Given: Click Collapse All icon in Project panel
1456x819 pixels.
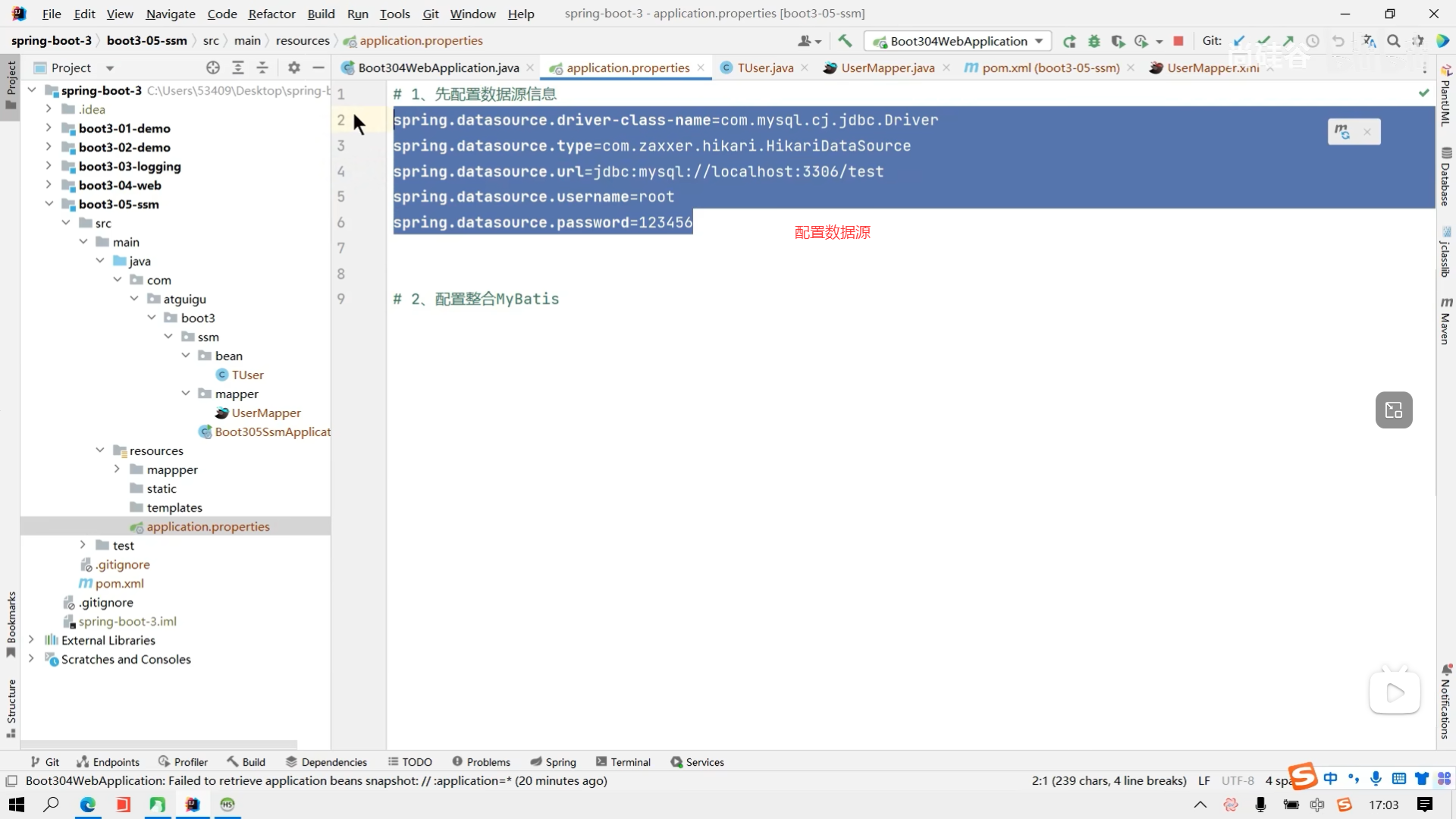Looking at the screenshot, I should click(x=262, y=67).
